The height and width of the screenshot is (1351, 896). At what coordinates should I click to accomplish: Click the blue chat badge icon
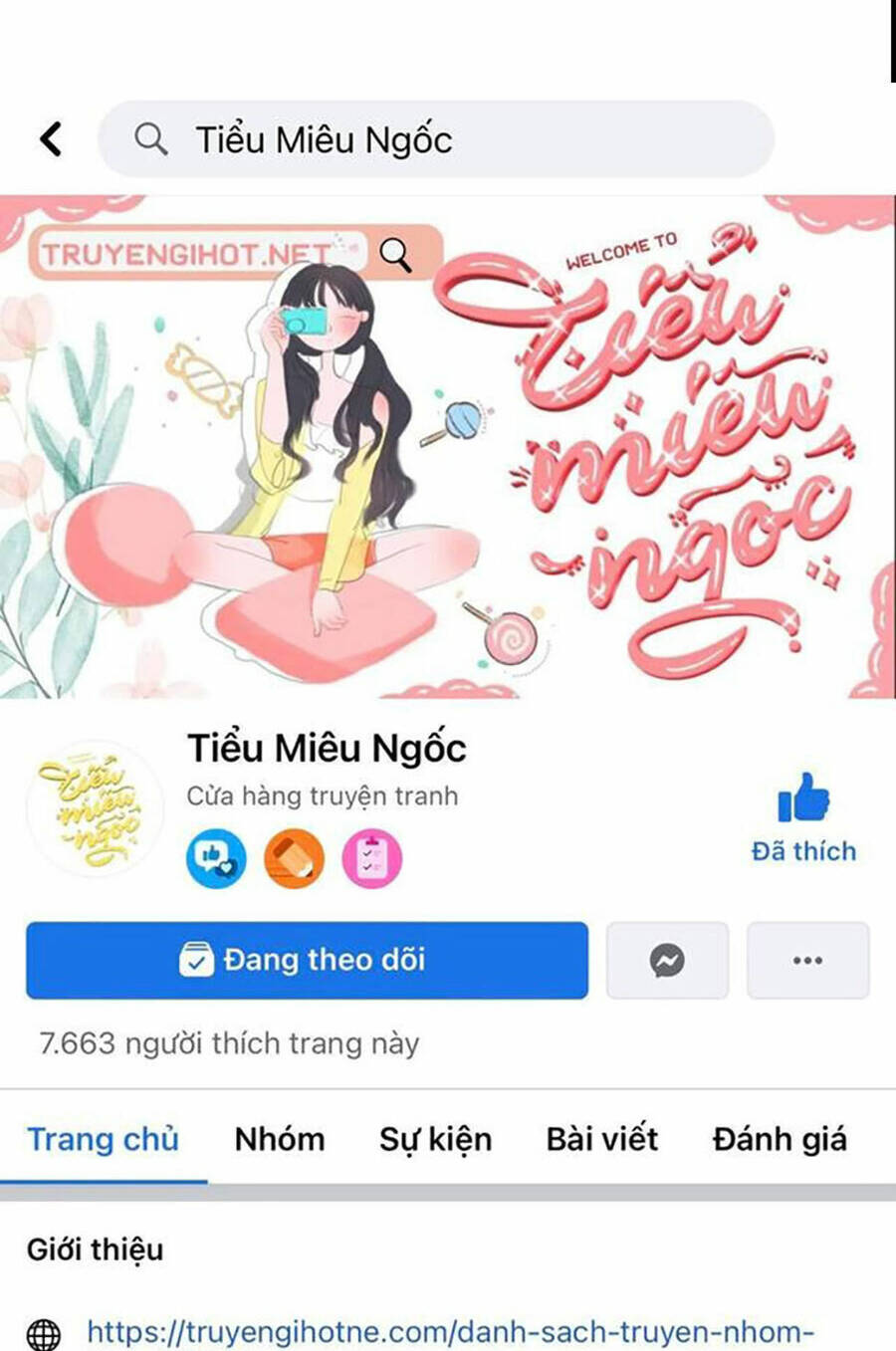click(216, 857)
